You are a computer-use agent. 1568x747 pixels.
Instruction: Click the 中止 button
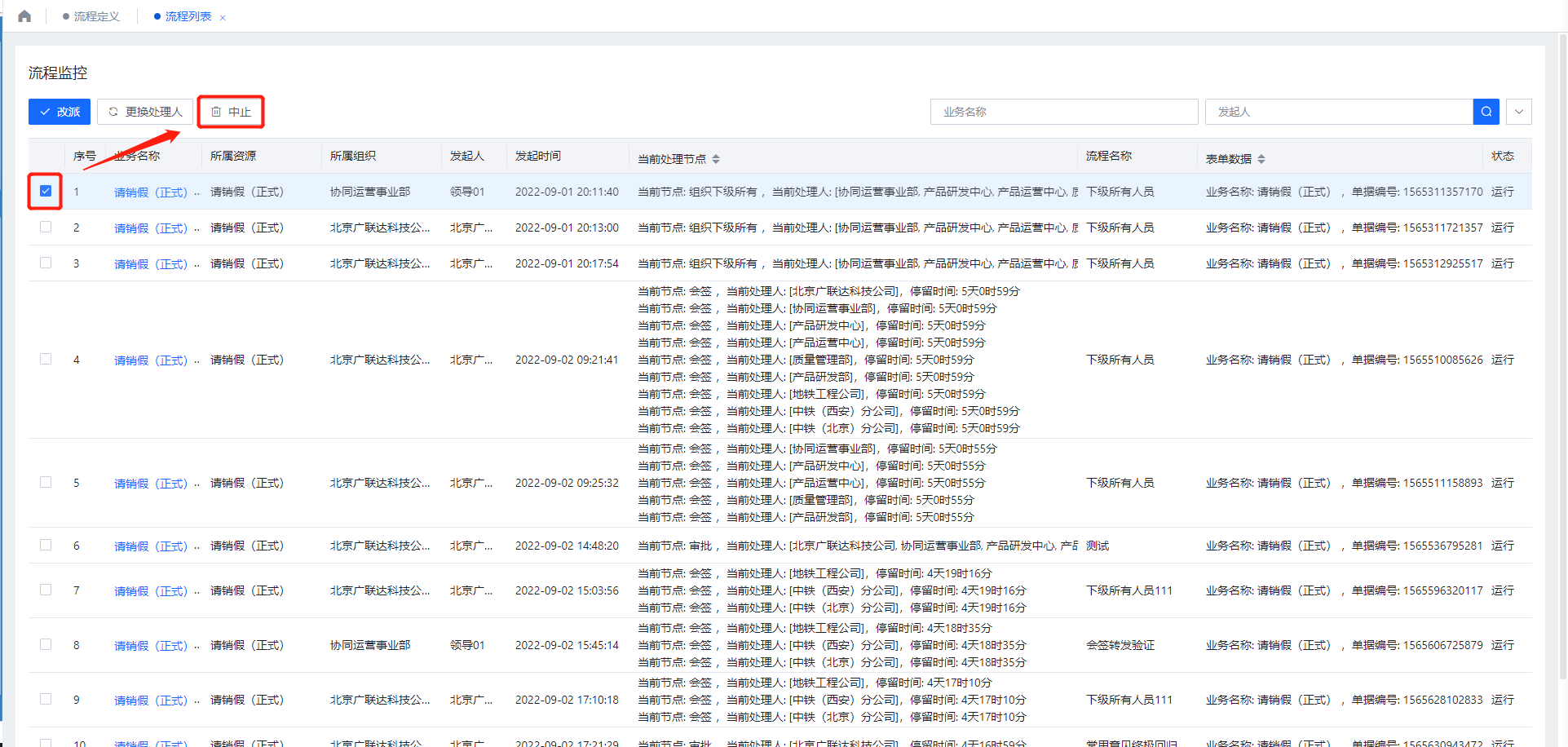[x=231, y=112]
